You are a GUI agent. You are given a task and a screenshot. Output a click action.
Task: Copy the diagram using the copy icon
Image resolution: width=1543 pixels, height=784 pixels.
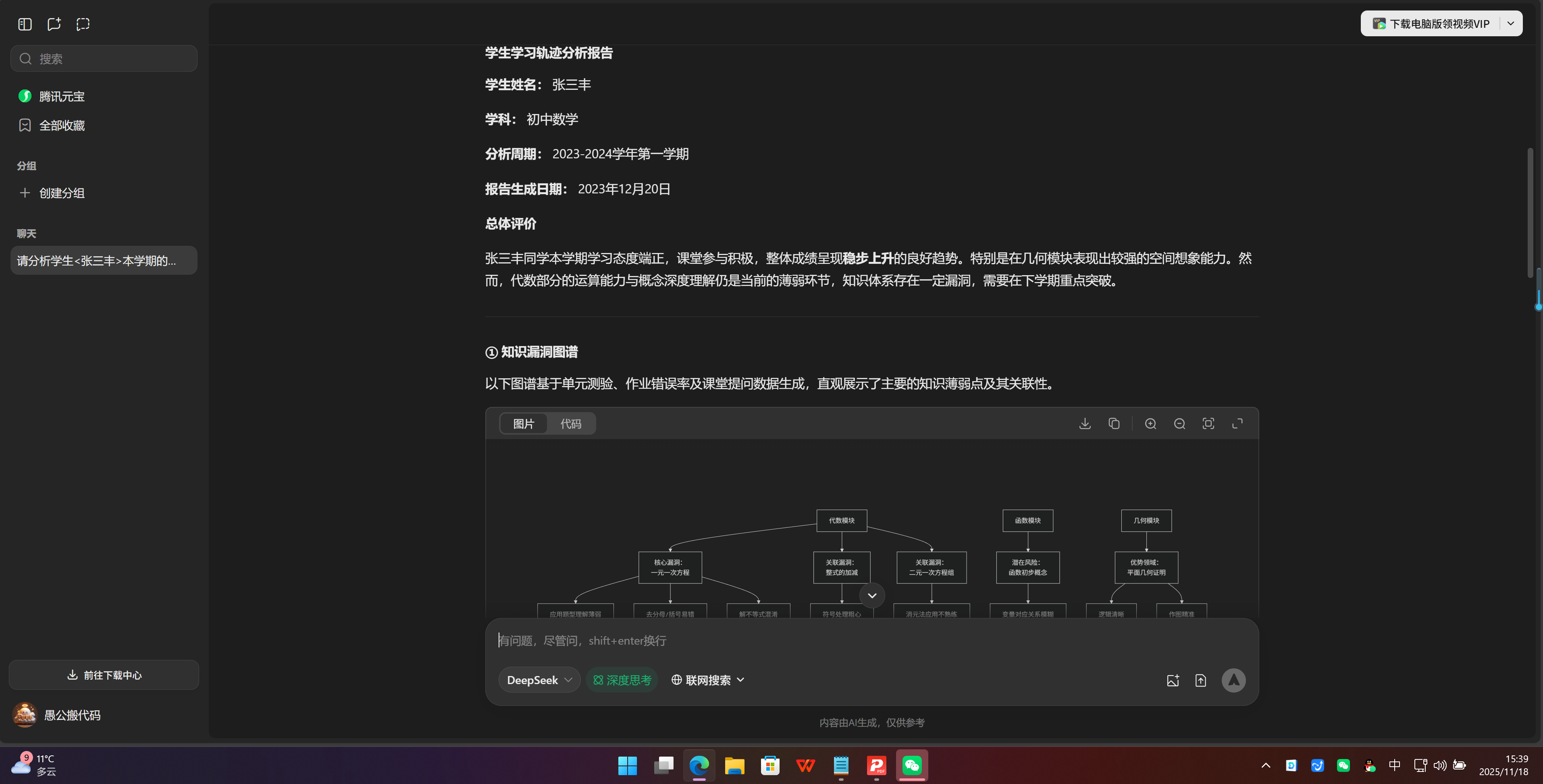tap(1114, 423)
